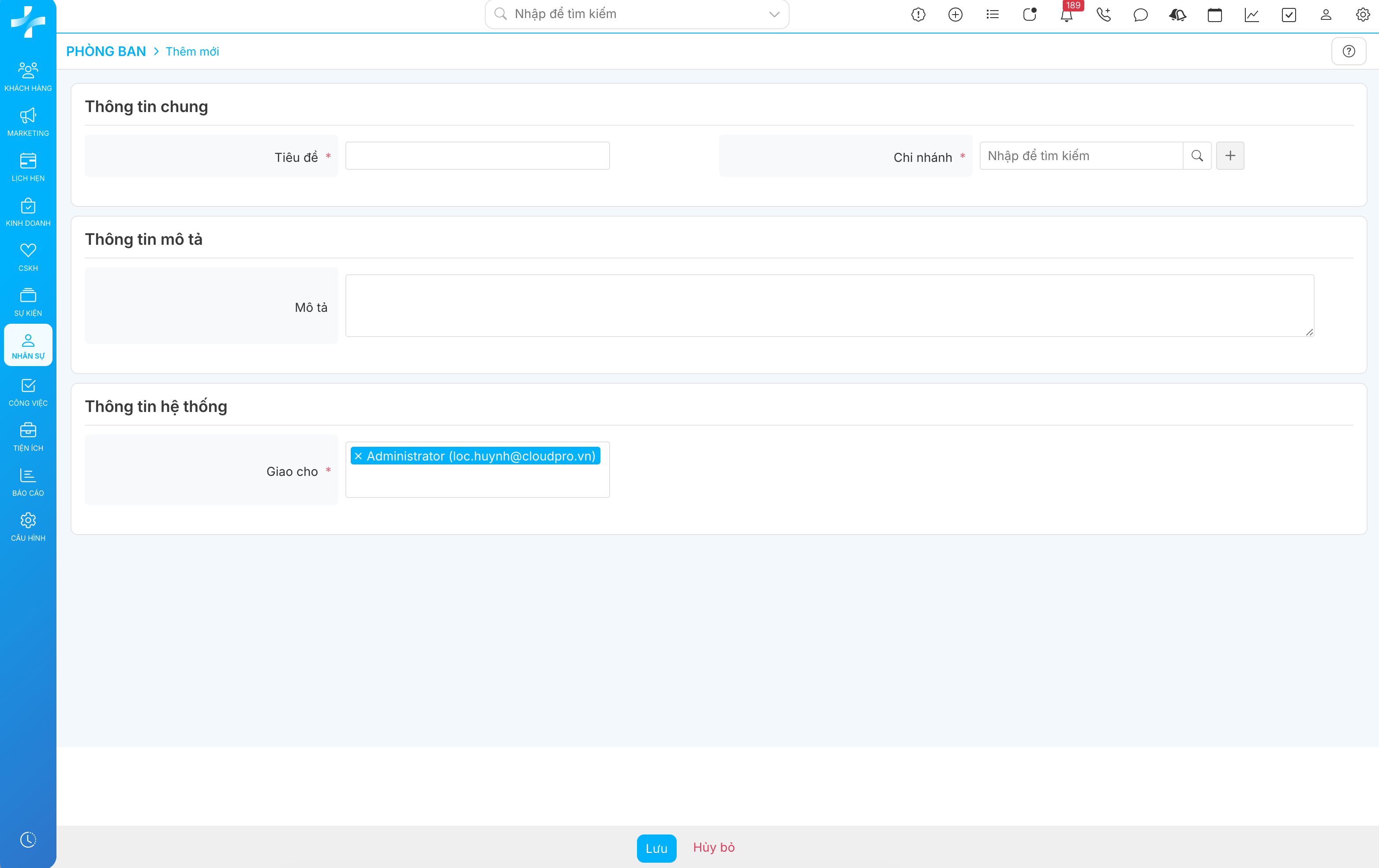Open the notifications bell icon
Viewport: 1379px width, 868px height.
[1066, 15]
